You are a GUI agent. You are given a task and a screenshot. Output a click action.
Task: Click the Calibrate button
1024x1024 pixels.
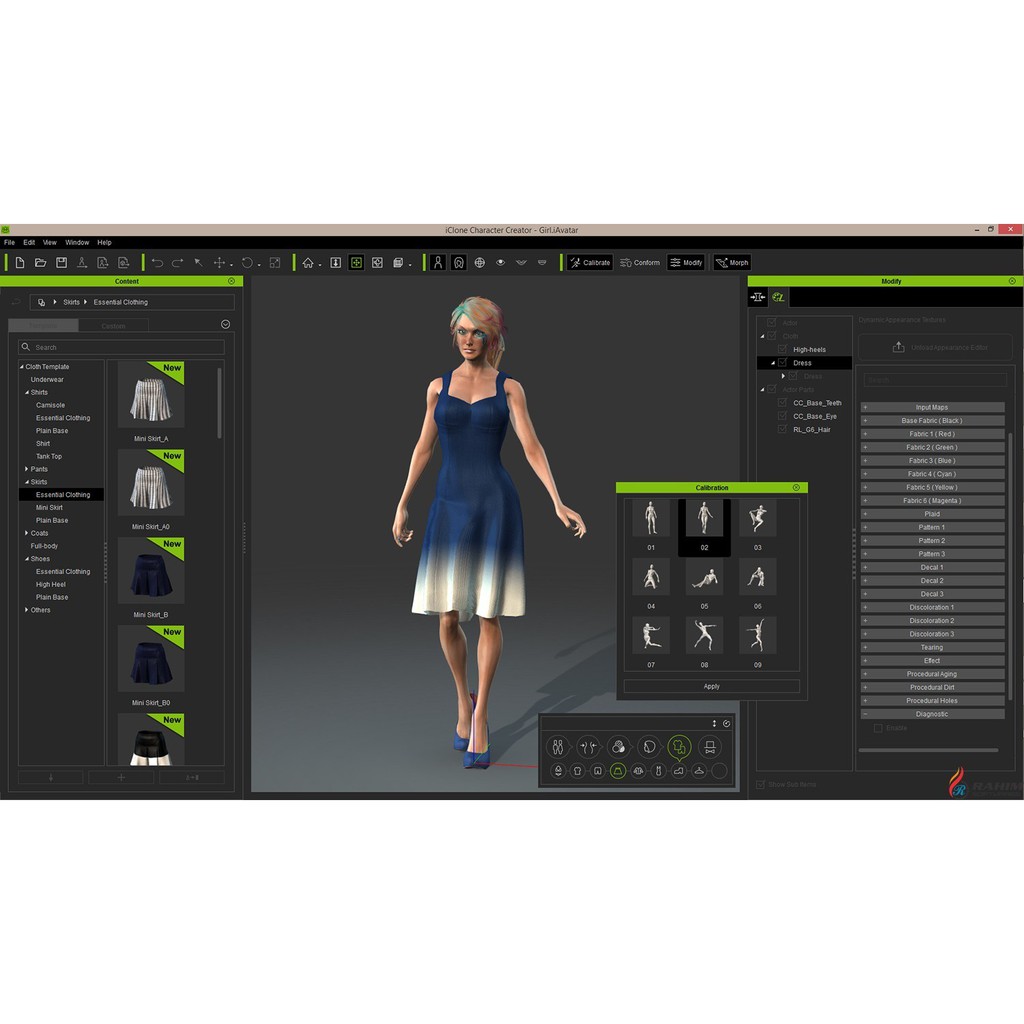click(590, 263)
